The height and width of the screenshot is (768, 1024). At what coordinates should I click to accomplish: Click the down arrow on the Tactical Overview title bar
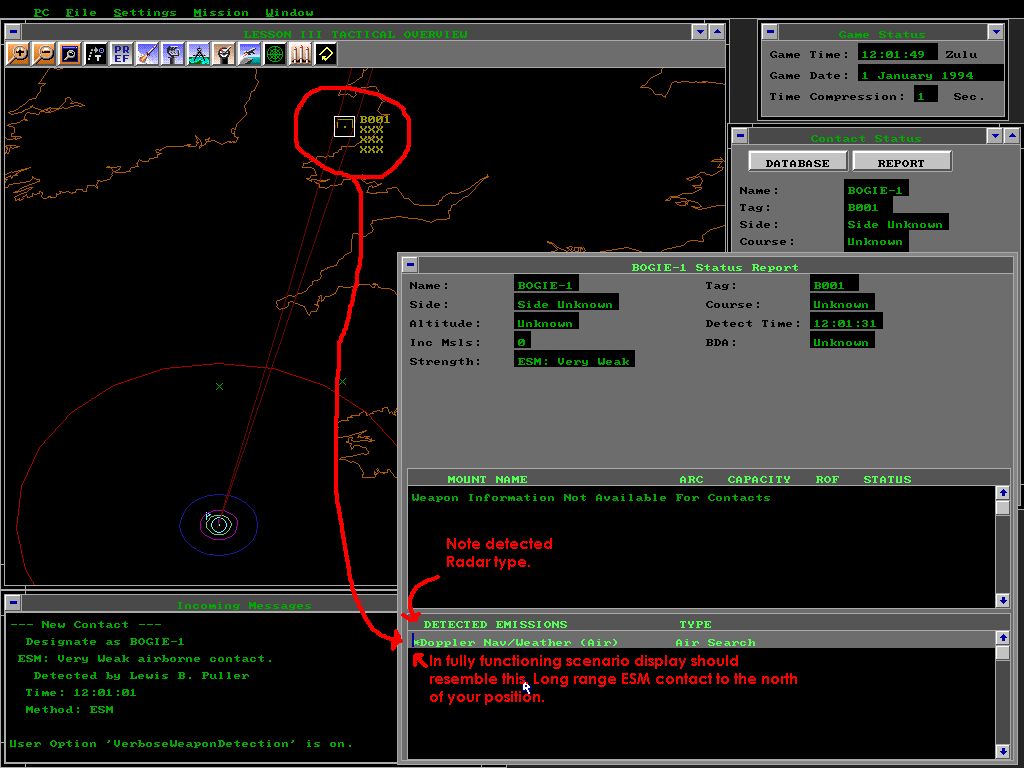pos(700,32)
